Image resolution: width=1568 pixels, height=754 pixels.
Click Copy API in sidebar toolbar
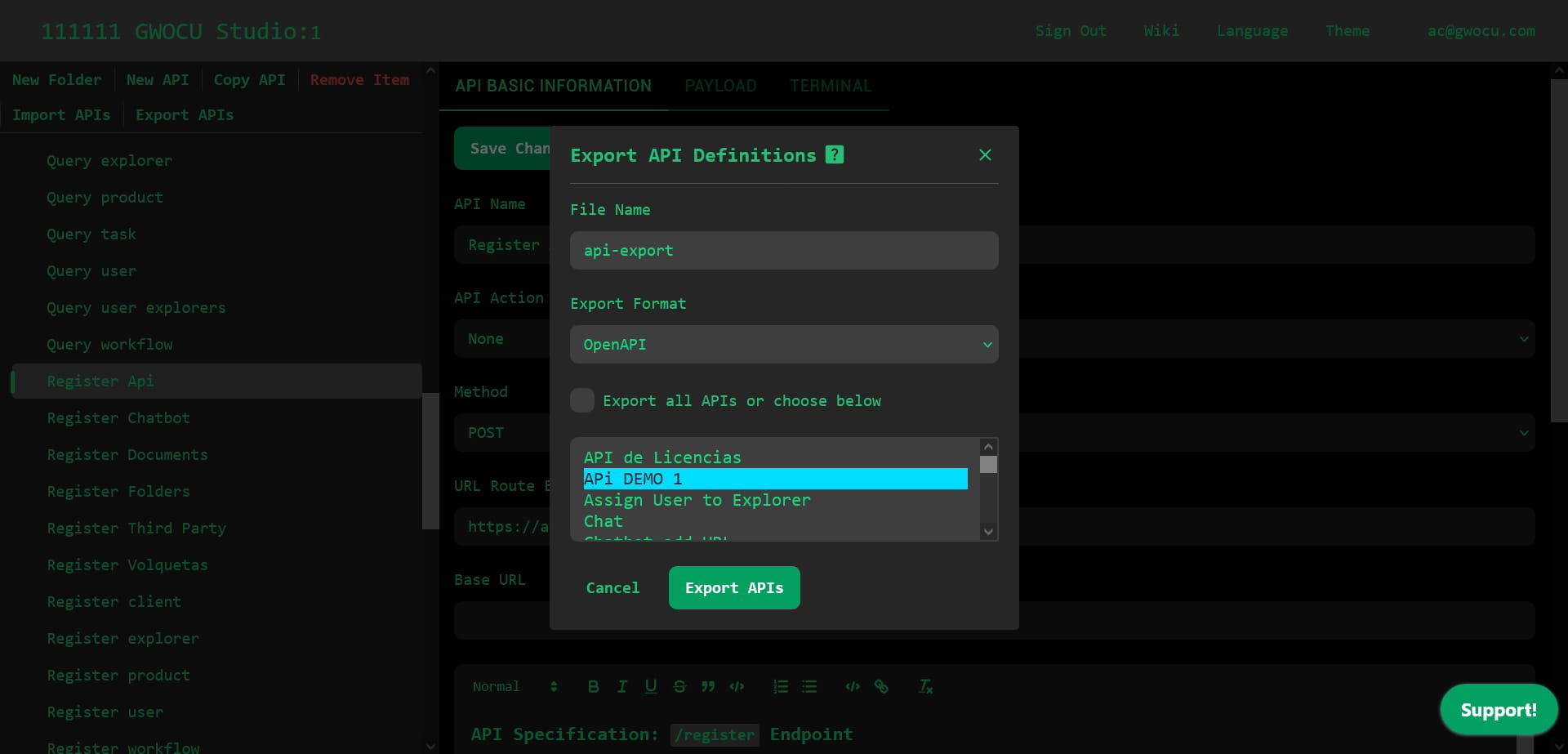249,80
